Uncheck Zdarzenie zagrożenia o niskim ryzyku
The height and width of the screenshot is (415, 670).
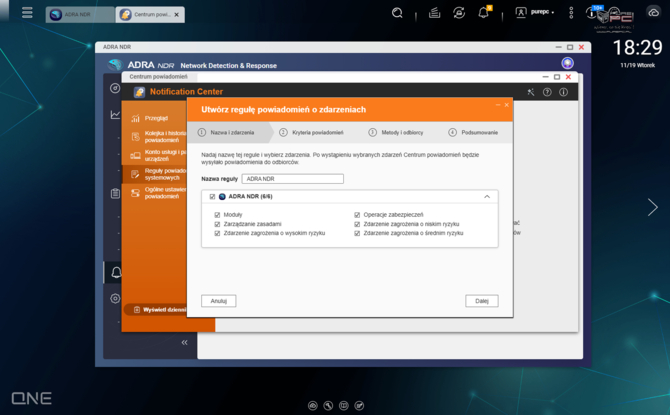tap(357, 224)
